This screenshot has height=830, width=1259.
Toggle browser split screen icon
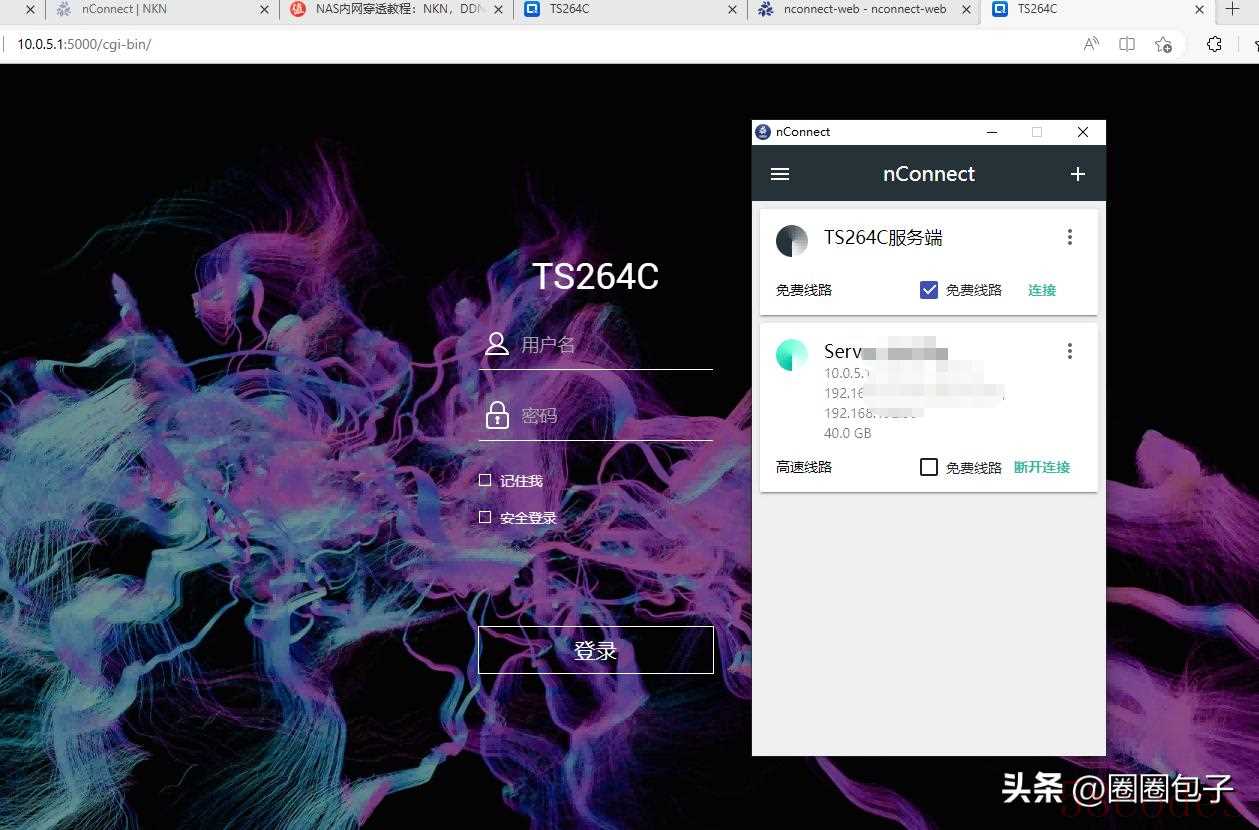(x=1127, y=44)
